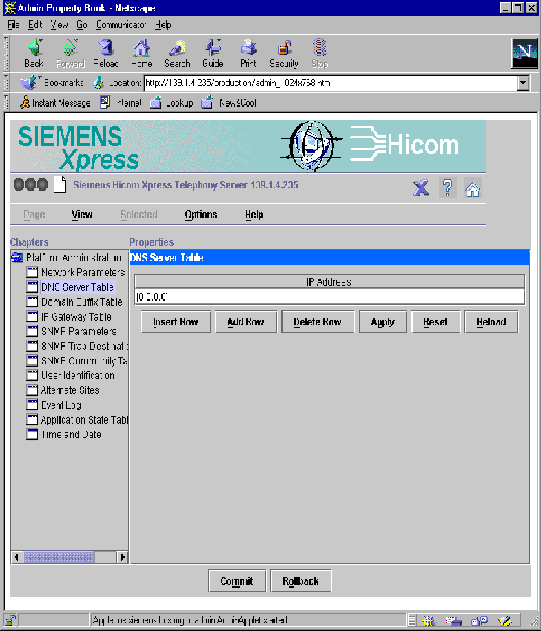Open the applet Help menu
Viewport: 541px width, 631px height.
(254, 214)
